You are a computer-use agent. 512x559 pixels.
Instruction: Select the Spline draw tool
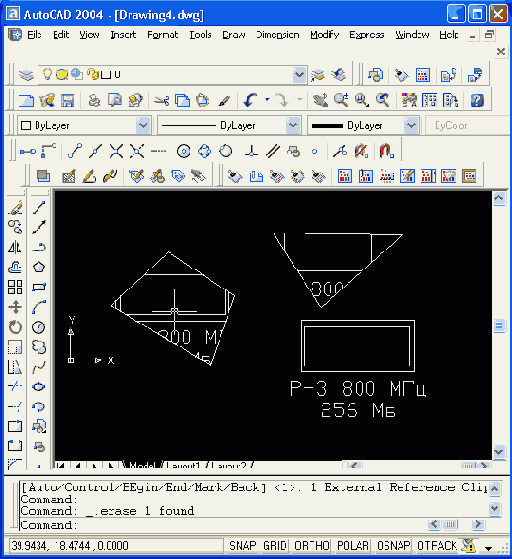click(x=39, y=367)
